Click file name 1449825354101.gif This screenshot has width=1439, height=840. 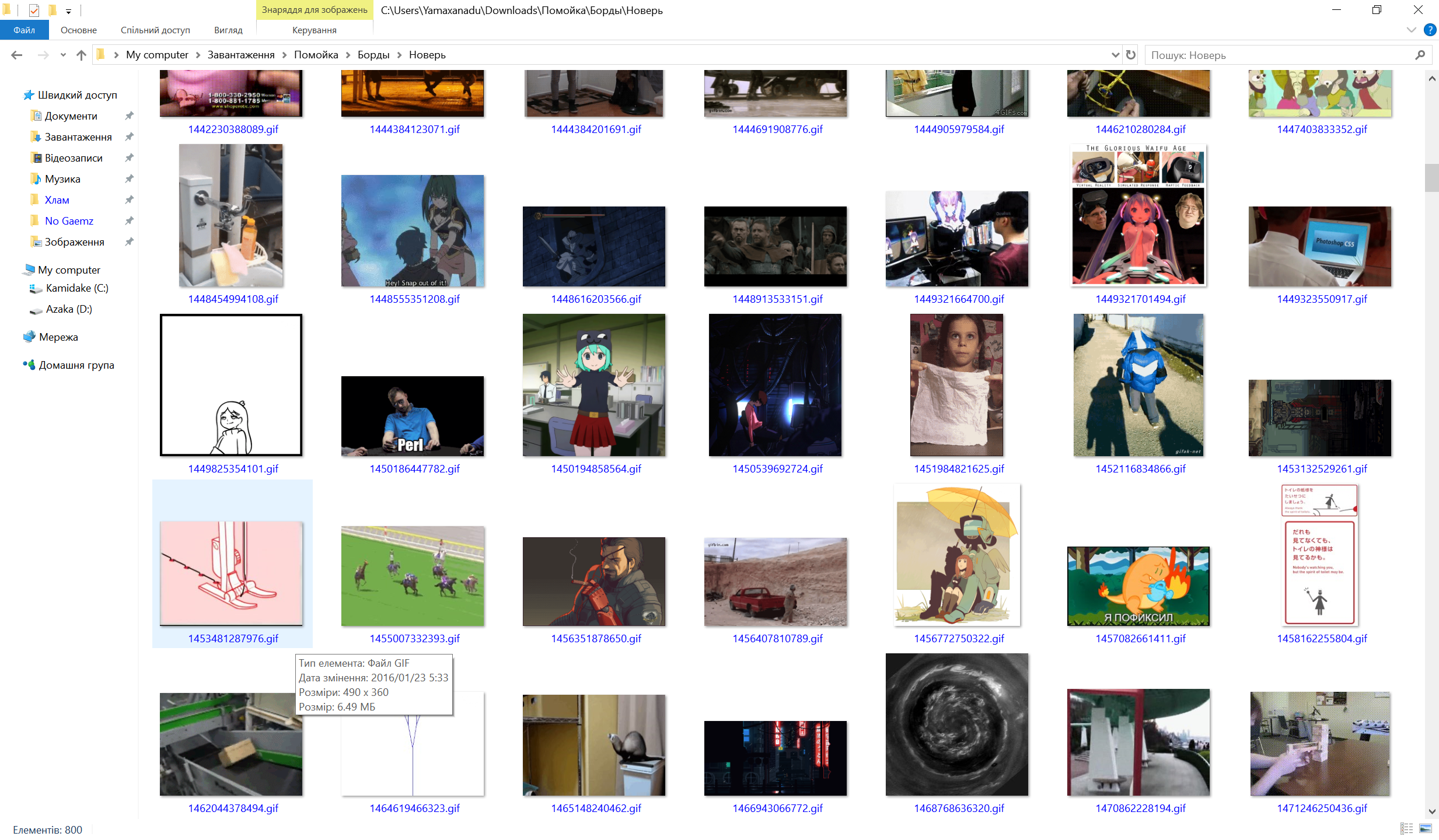(233, 468)
